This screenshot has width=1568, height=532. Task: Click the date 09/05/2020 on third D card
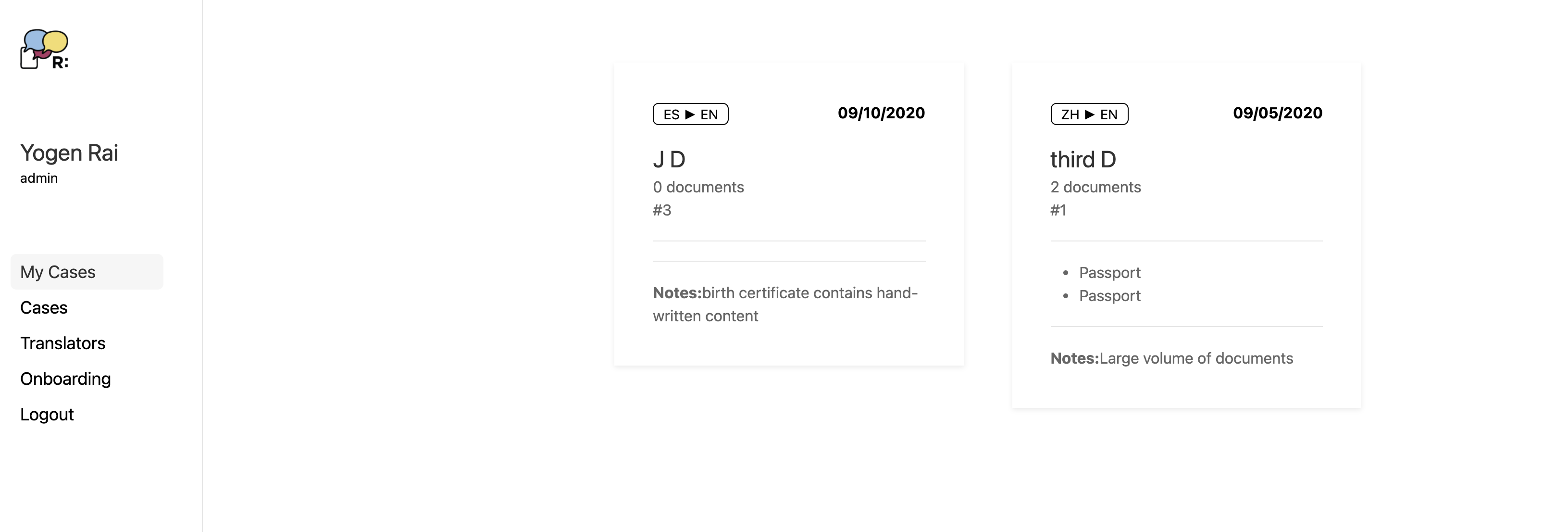coord(1278,113)
